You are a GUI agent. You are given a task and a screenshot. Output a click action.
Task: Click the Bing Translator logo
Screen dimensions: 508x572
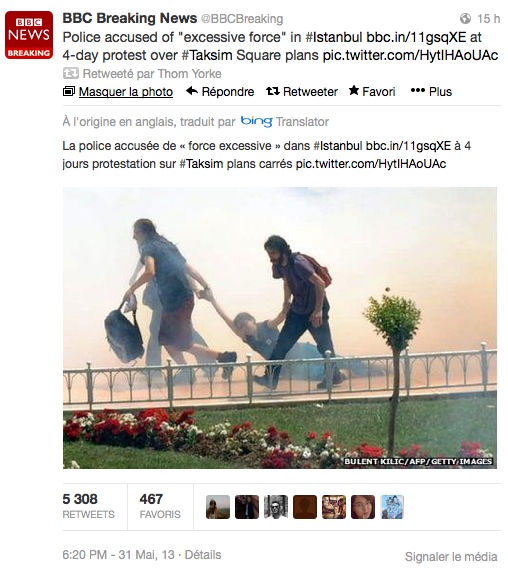pos(256,121)
